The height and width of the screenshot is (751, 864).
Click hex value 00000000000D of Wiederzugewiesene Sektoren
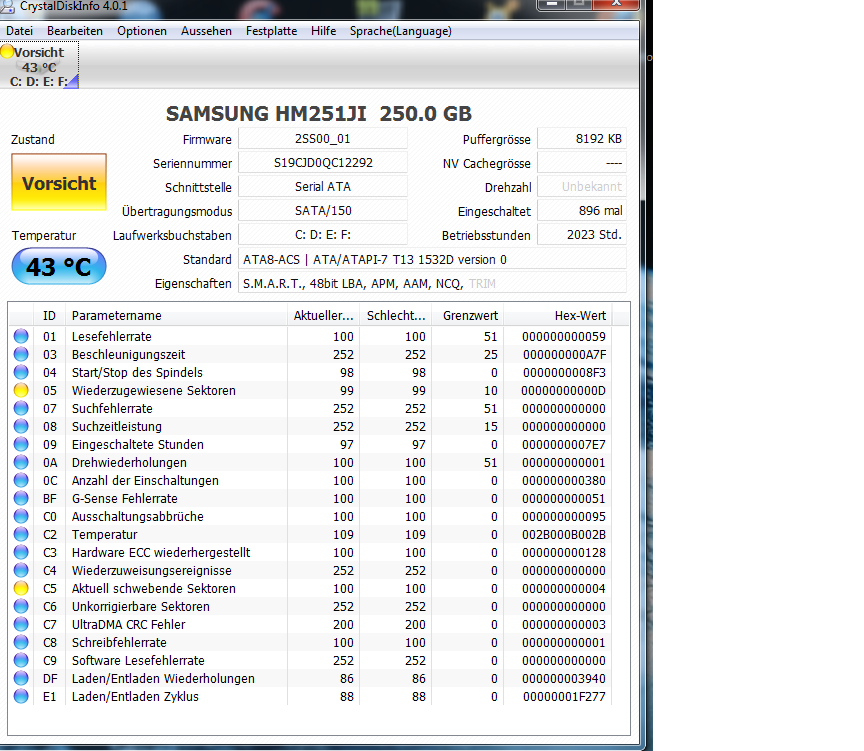coord(563,391)
